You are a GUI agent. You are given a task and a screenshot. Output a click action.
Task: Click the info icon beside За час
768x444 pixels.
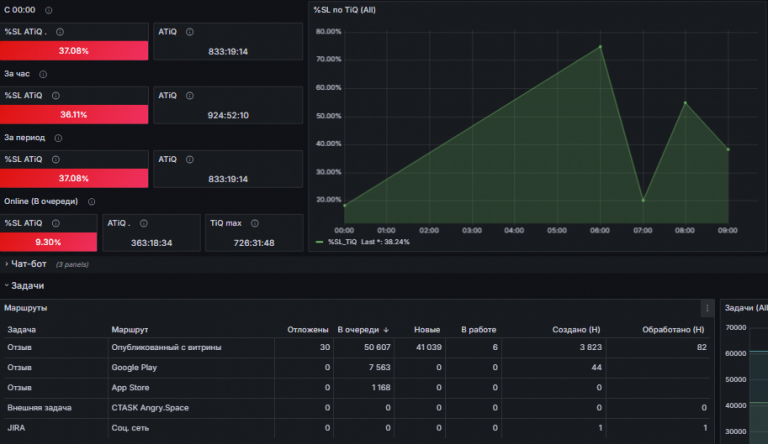tap(43, 74)
